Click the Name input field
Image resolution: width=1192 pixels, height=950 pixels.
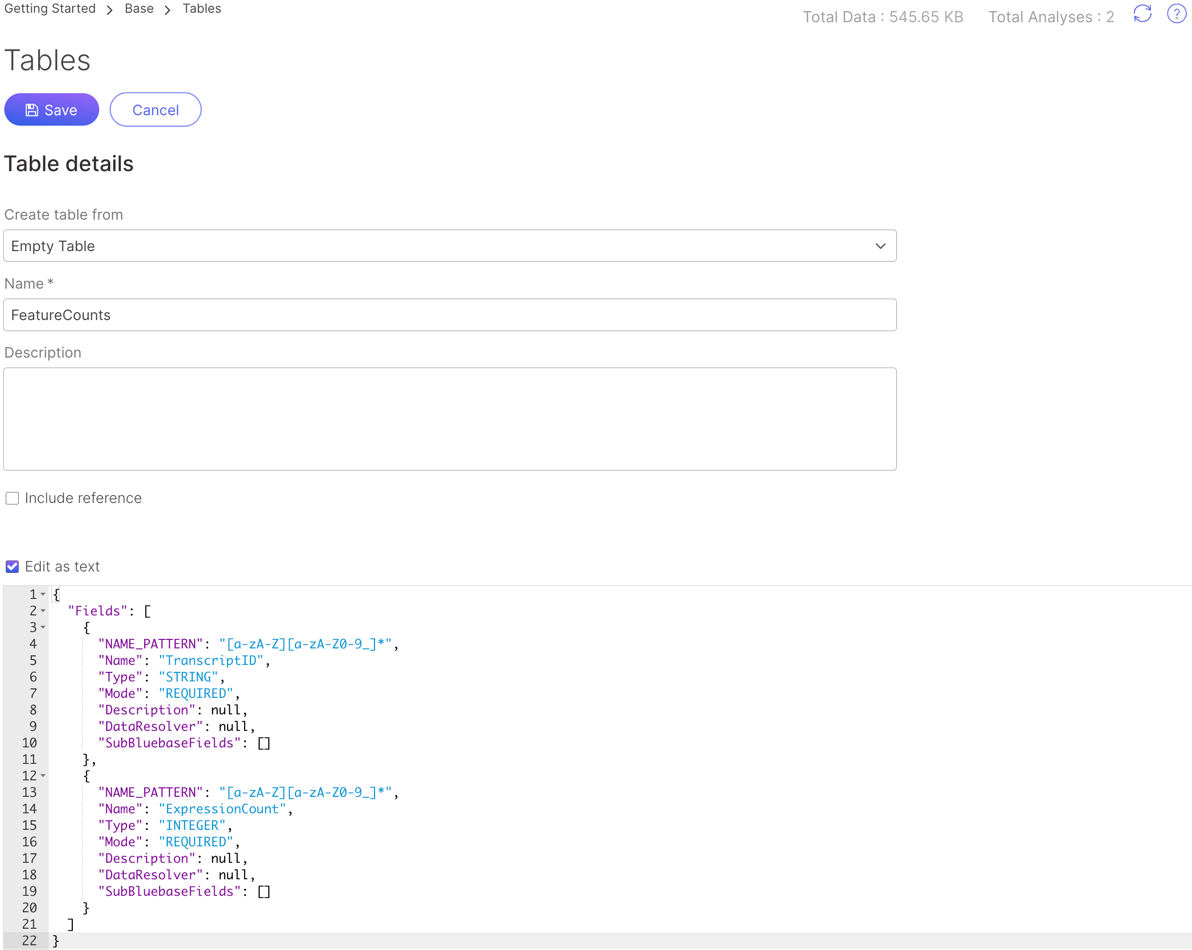tap(449, 315)
